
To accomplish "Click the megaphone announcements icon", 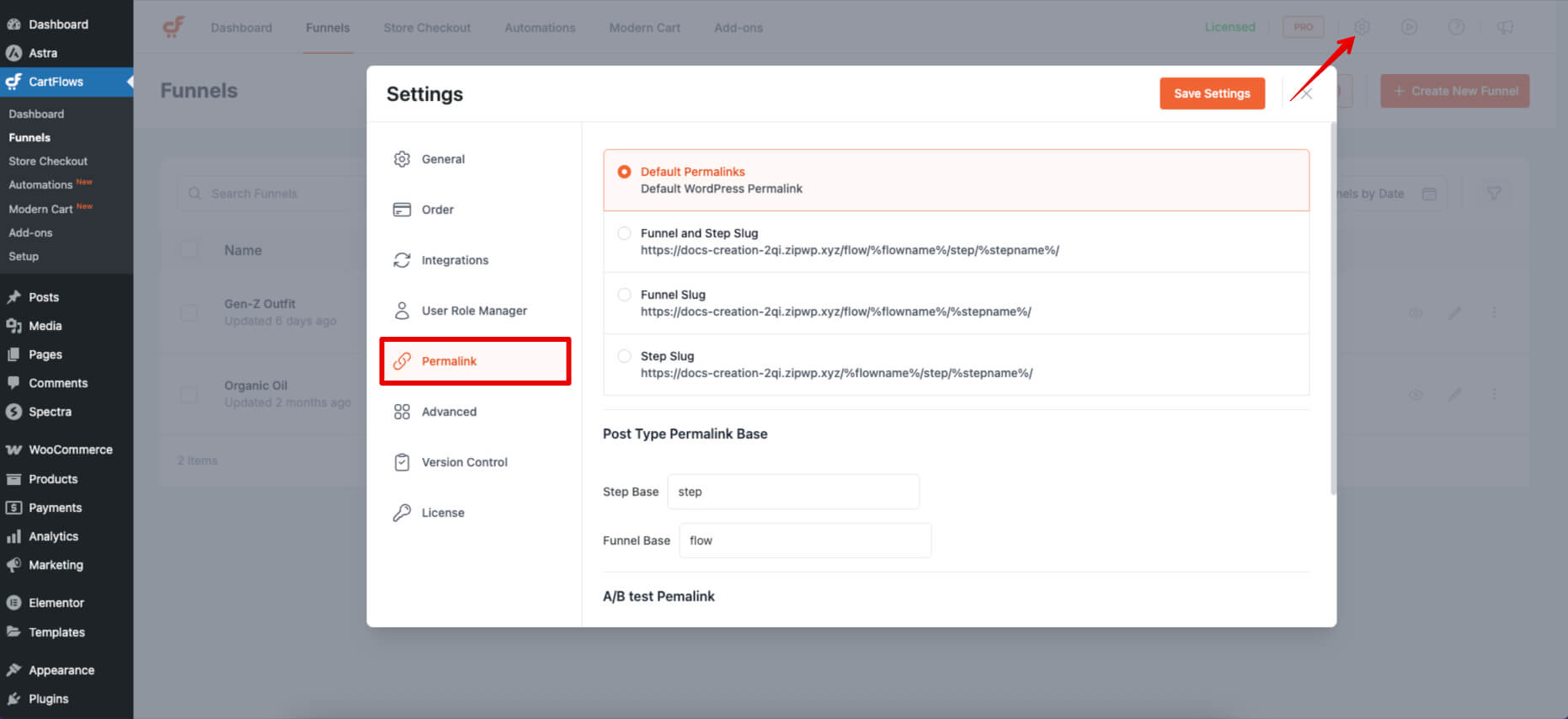I will [1505, 27].
